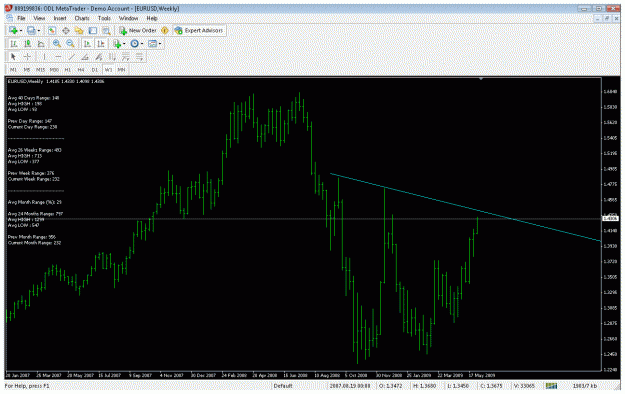Viewport: 625px width, 394px height.
Task: Click the 'L: 1.3450' status bar value
Action: (x=458, y=386)
